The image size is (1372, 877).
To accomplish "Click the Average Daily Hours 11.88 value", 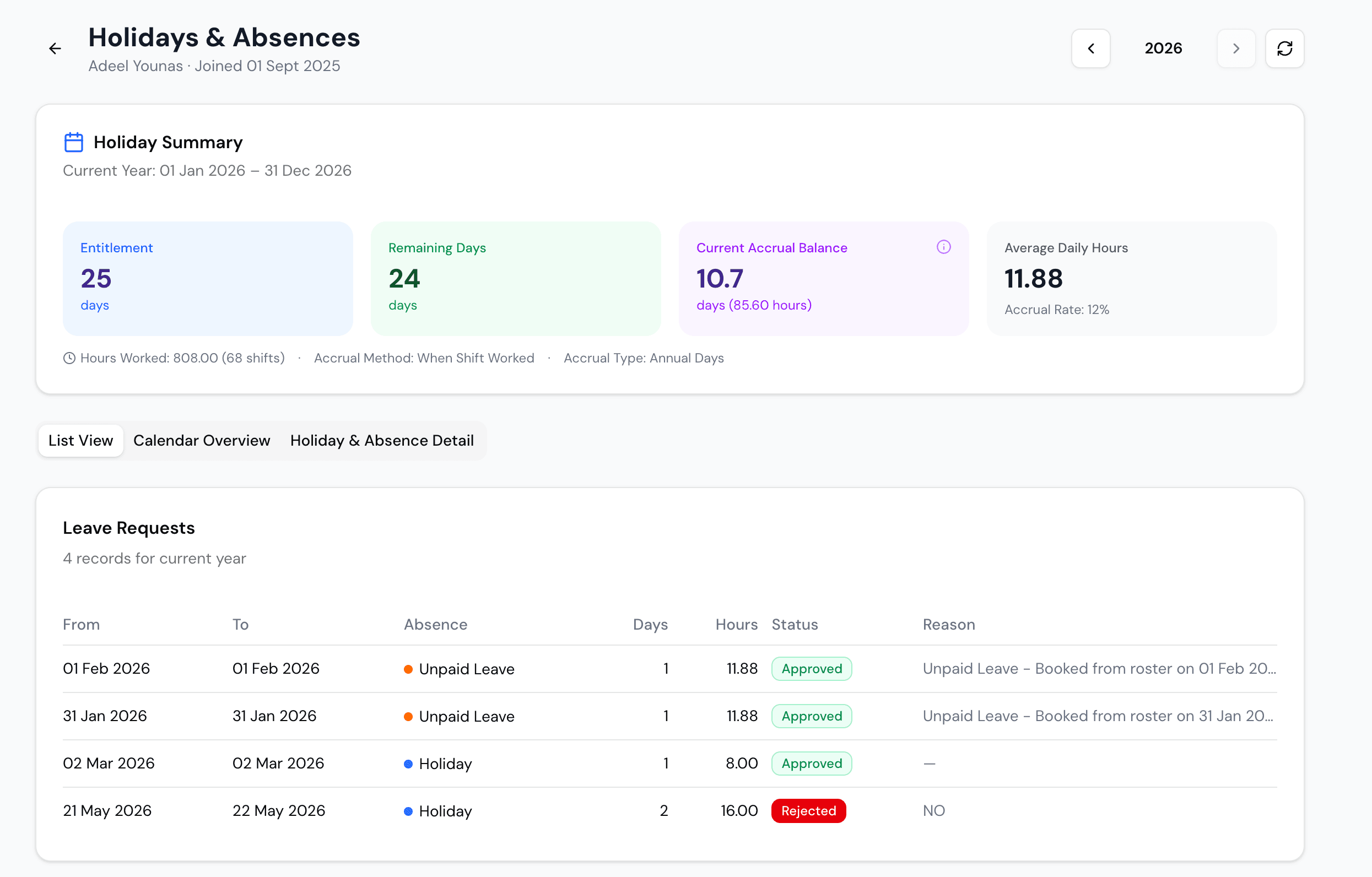I will 1033,279.
